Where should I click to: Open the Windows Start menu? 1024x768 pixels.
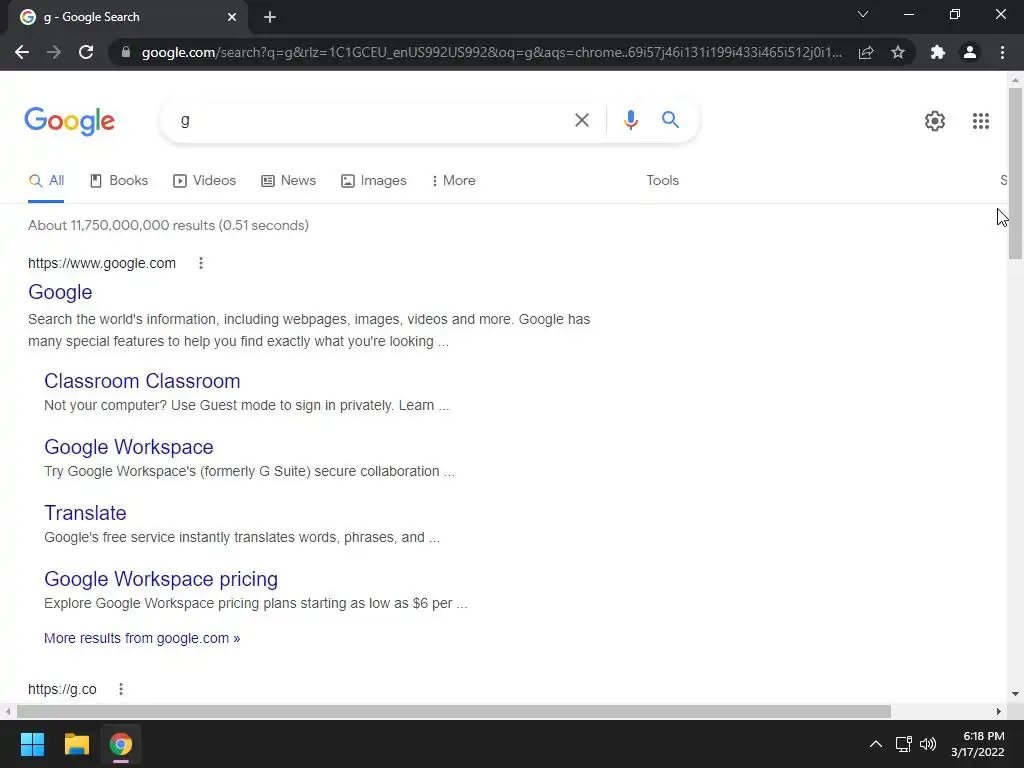coord(32,744)
